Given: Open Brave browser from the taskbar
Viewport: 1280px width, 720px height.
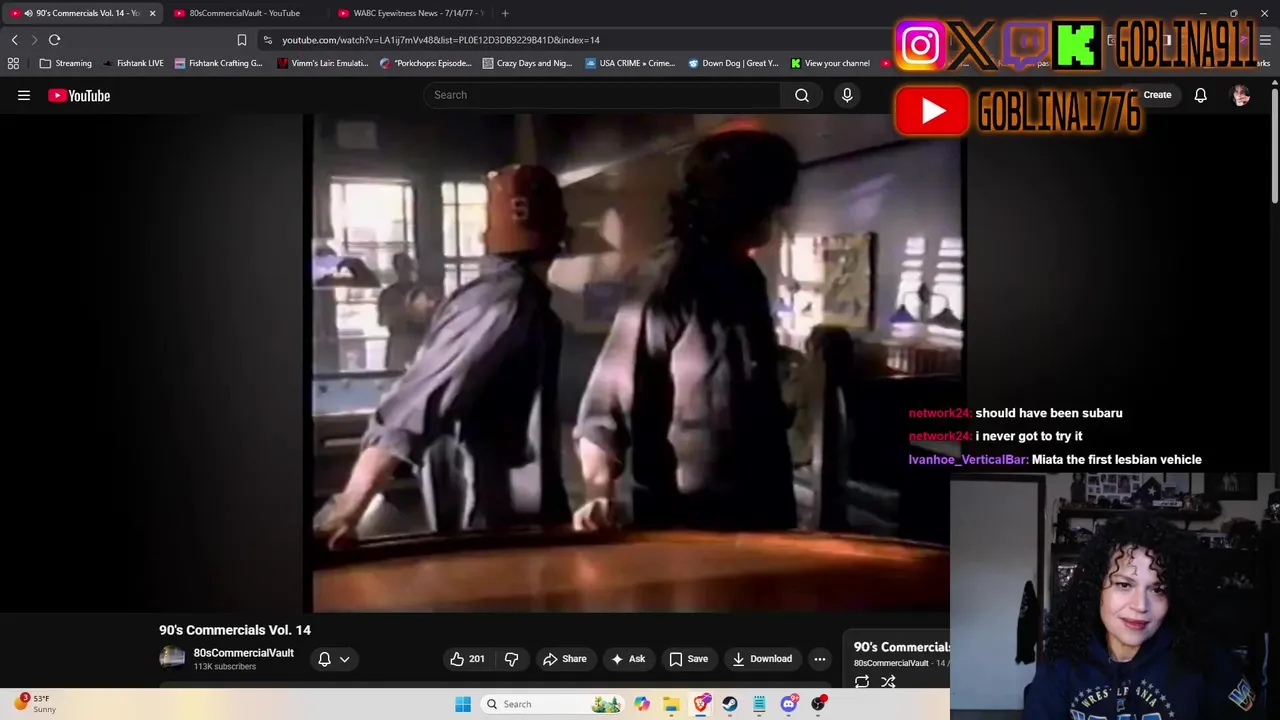Looking at the screenshot, I should [x=701, y=704].
